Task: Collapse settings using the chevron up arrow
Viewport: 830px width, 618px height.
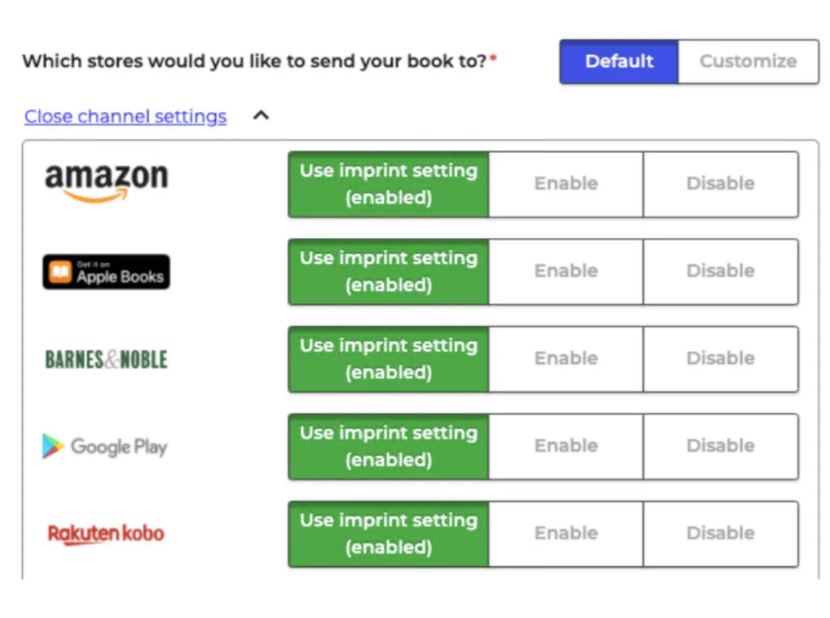Action: click(261, 115)
